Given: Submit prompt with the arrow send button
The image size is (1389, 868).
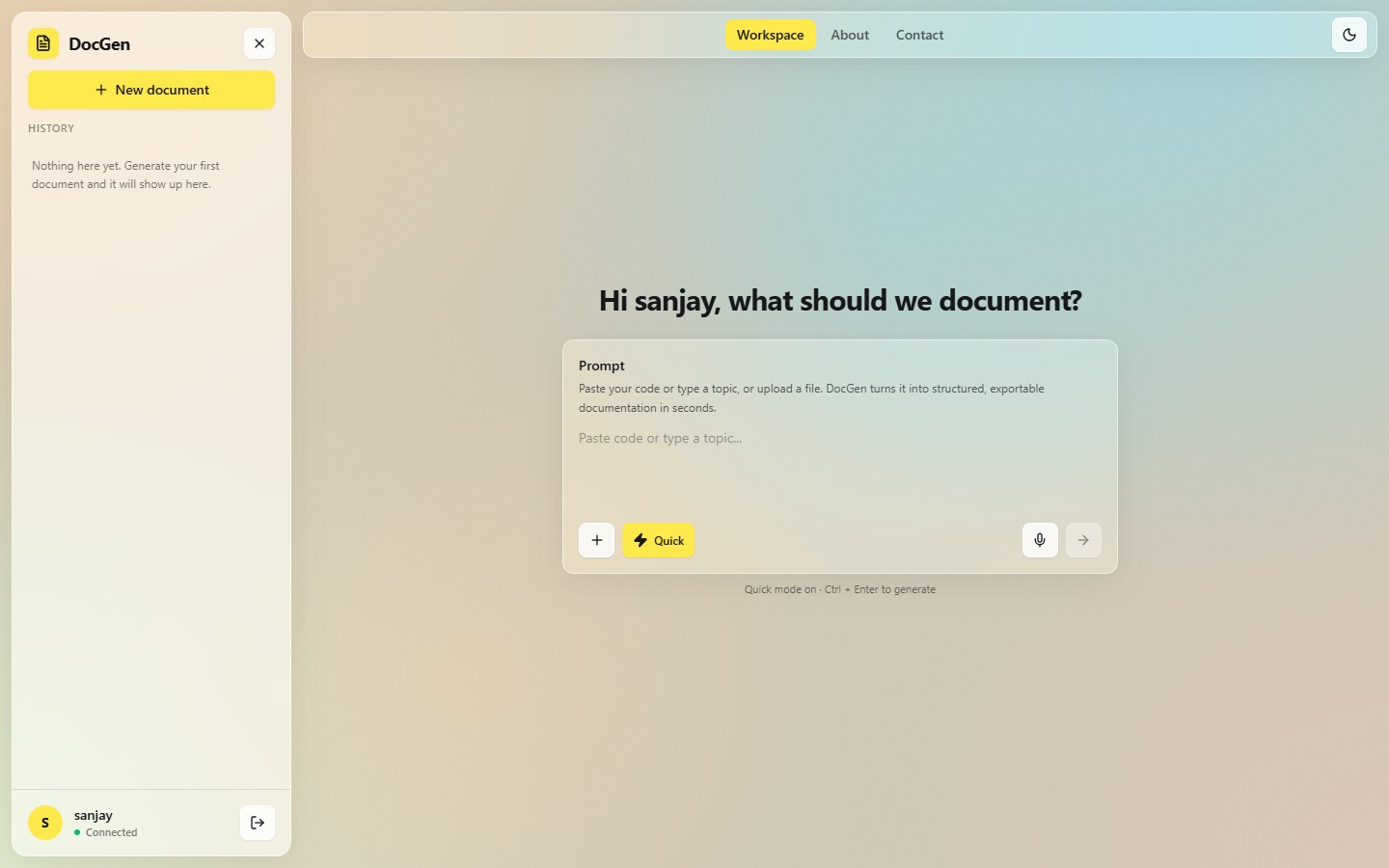Looking at the screenshot, I should pos(1083,540).
